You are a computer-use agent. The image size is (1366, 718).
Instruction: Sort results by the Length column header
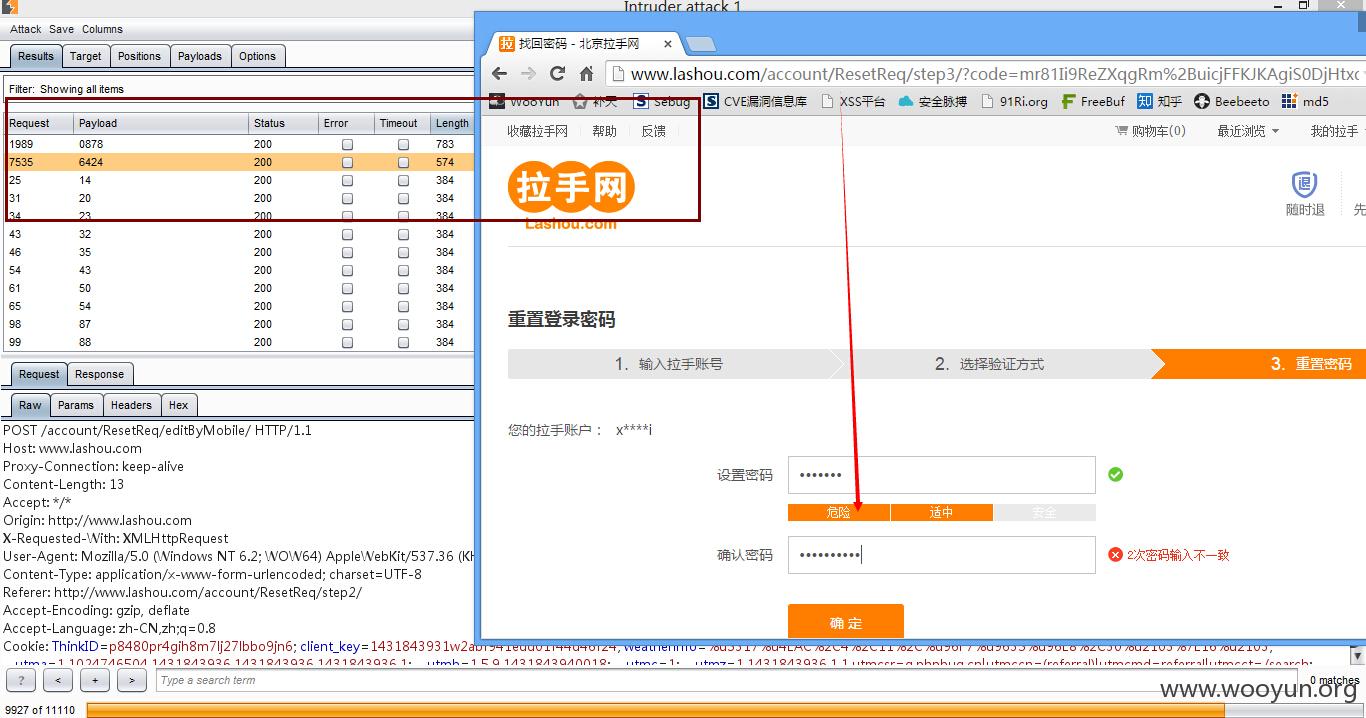click(452, 123)
